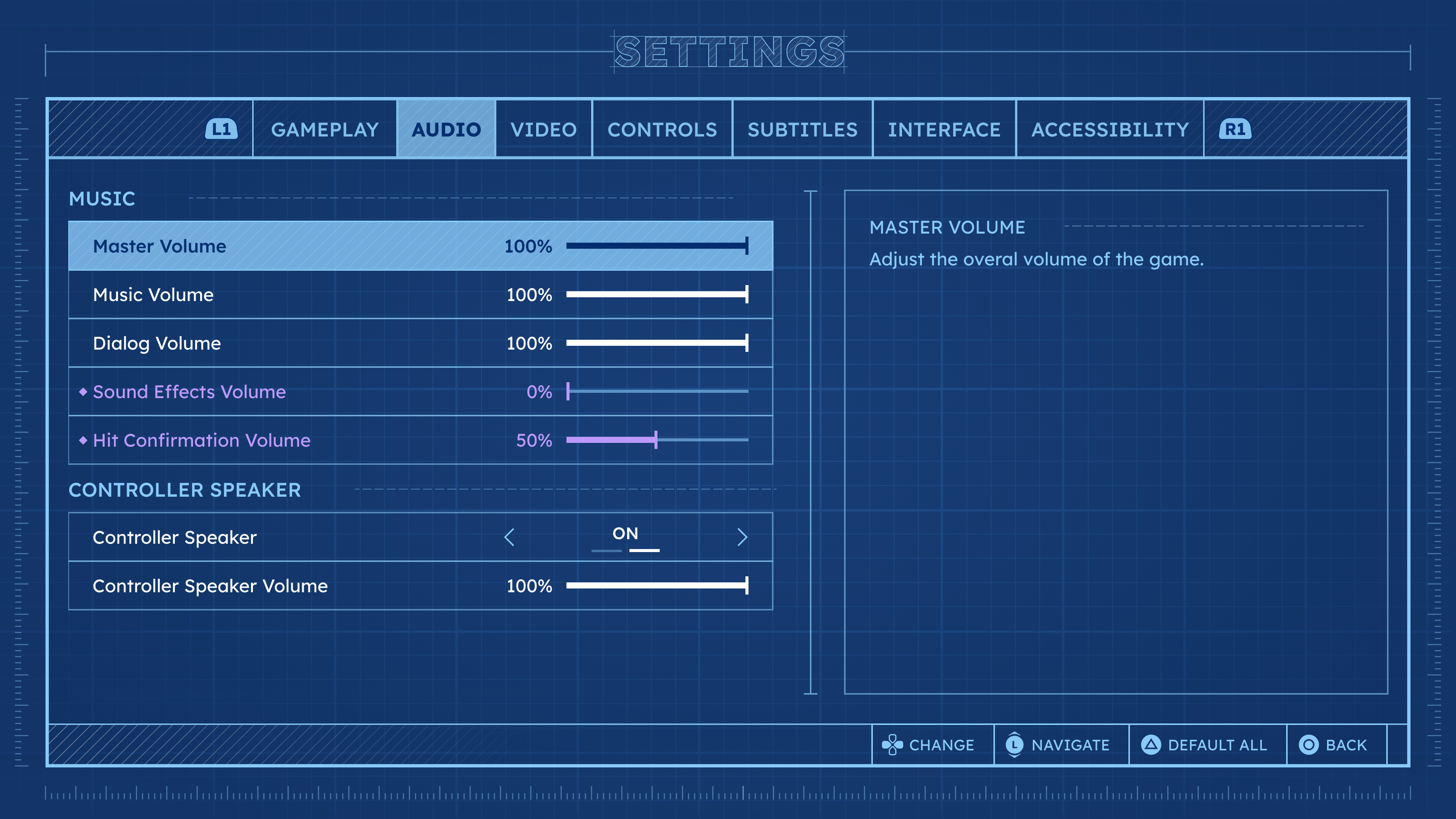
Task: Click the Default All label
Action: pyautogui.click(x=1218, y=745)
